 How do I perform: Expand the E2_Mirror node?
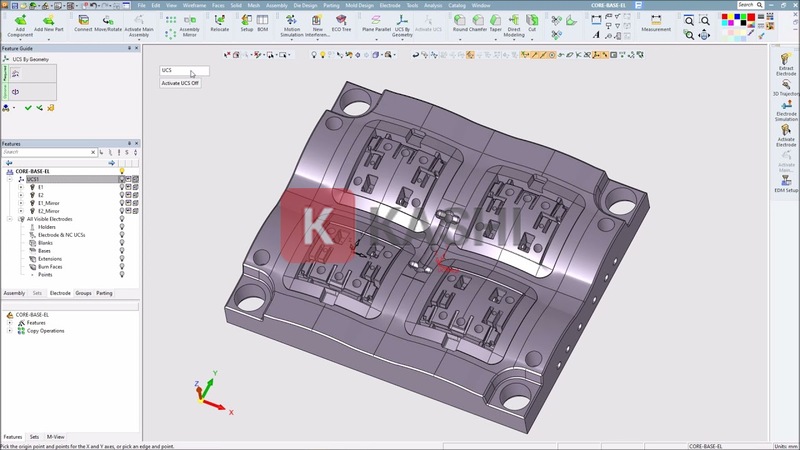coord(21,211)
